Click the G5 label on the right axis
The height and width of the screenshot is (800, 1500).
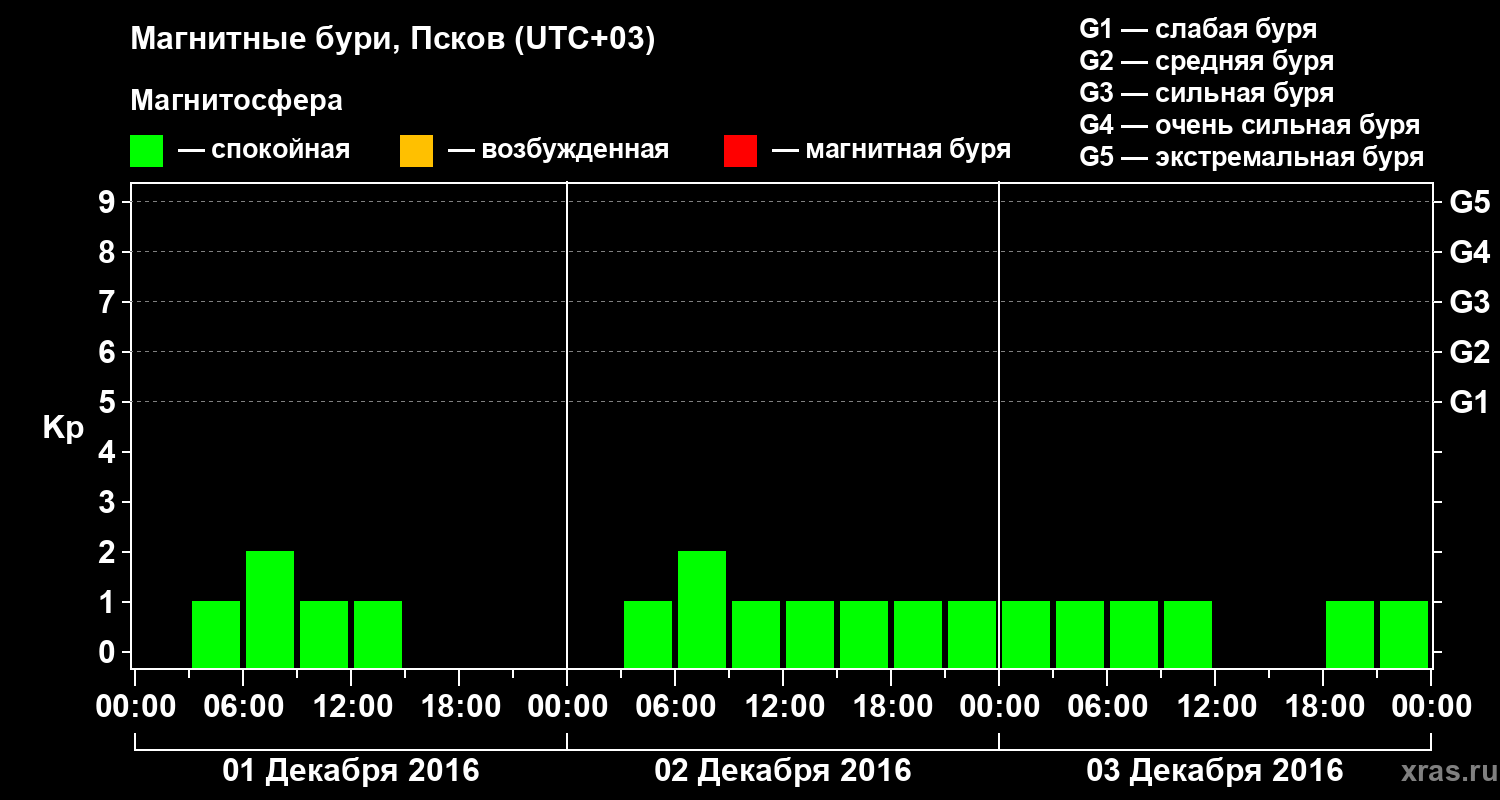(x=1469, y=203)
